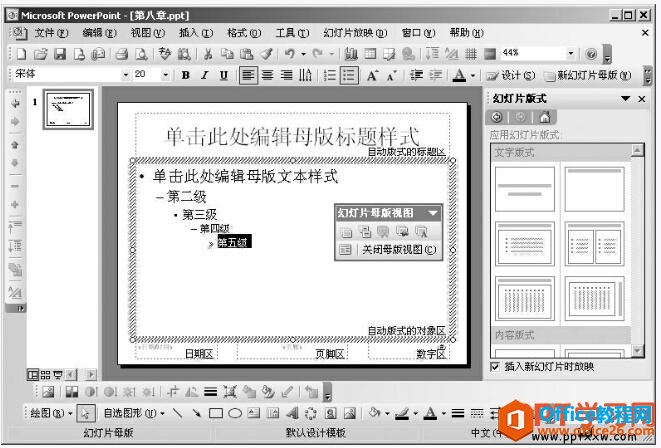Screen dimensions: 661x448
Task: Open the slide master view toolbar options arrow
Action: click(433, 213)
